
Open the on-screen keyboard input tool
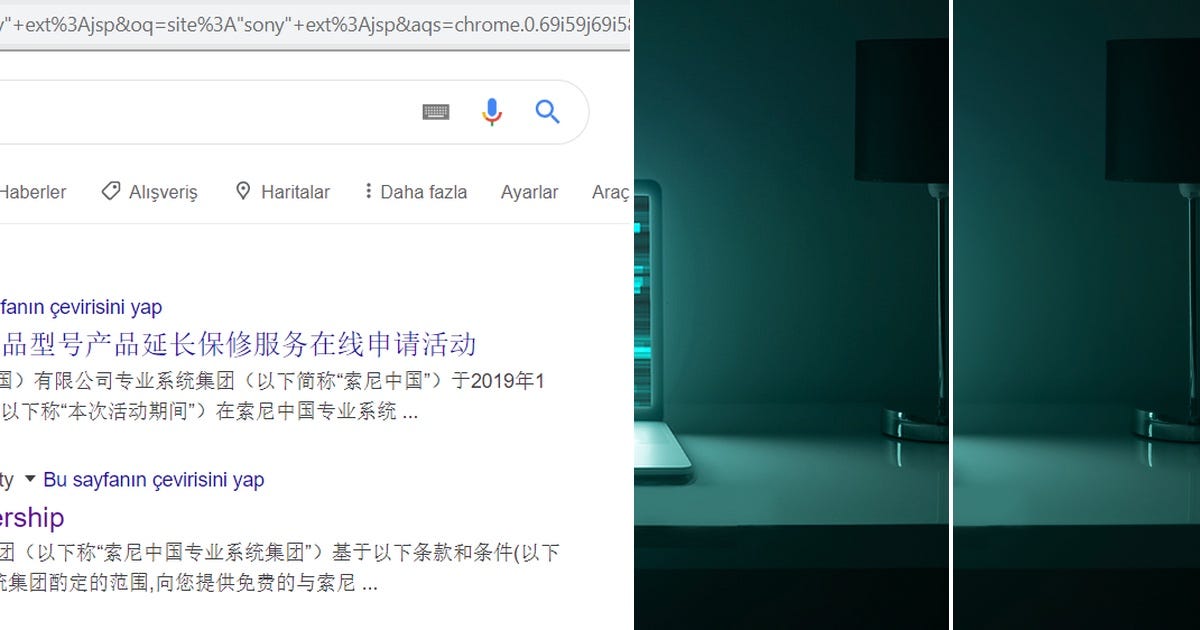436,112
